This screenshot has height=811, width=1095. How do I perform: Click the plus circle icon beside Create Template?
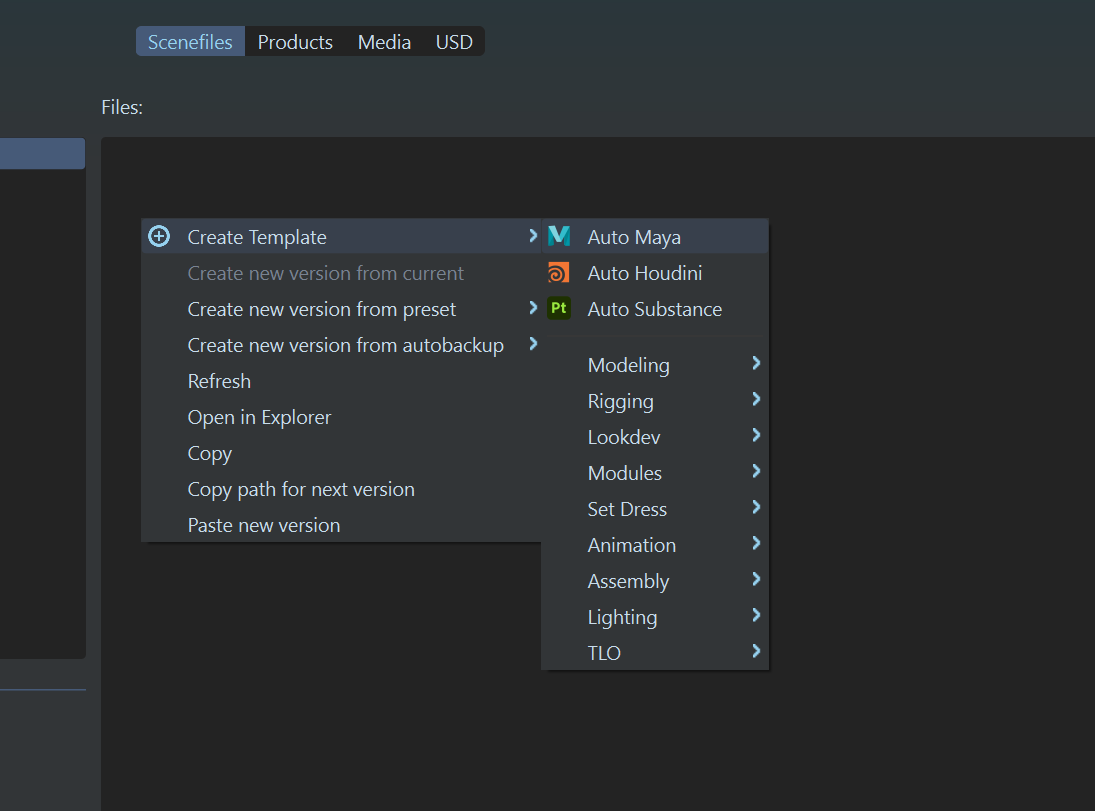pyautogui.click(x=159, y=237)
